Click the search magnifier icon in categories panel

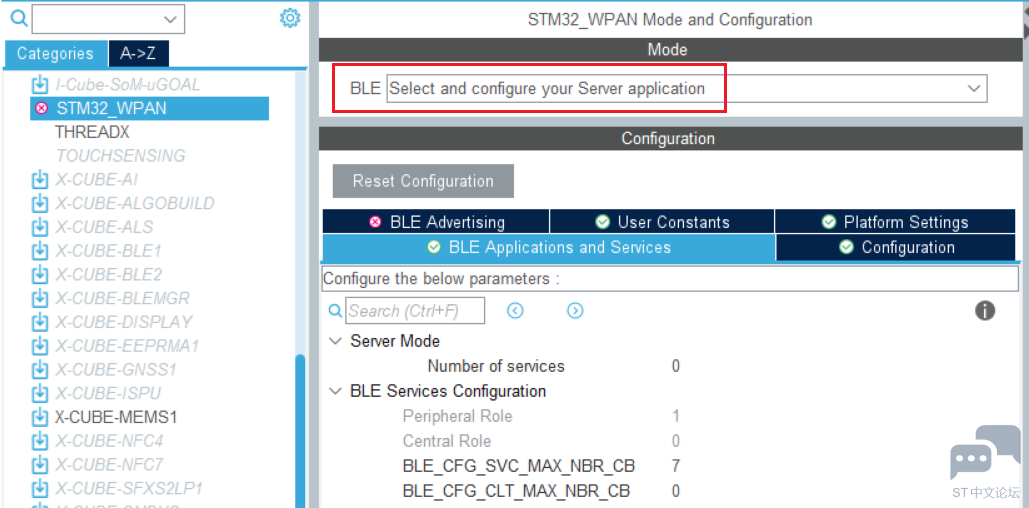point(20,19)
